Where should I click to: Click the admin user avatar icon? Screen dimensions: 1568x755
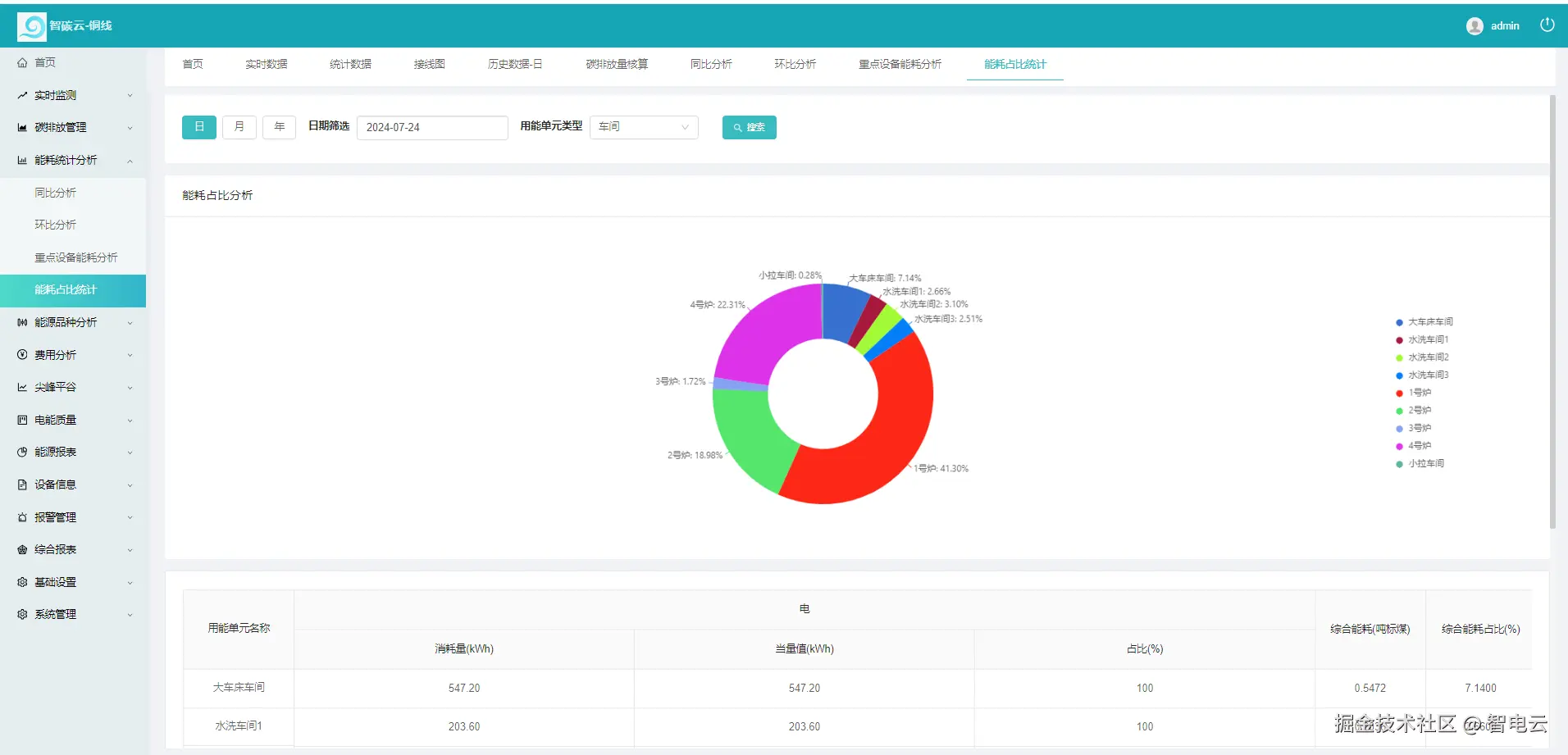point(1475,26)
